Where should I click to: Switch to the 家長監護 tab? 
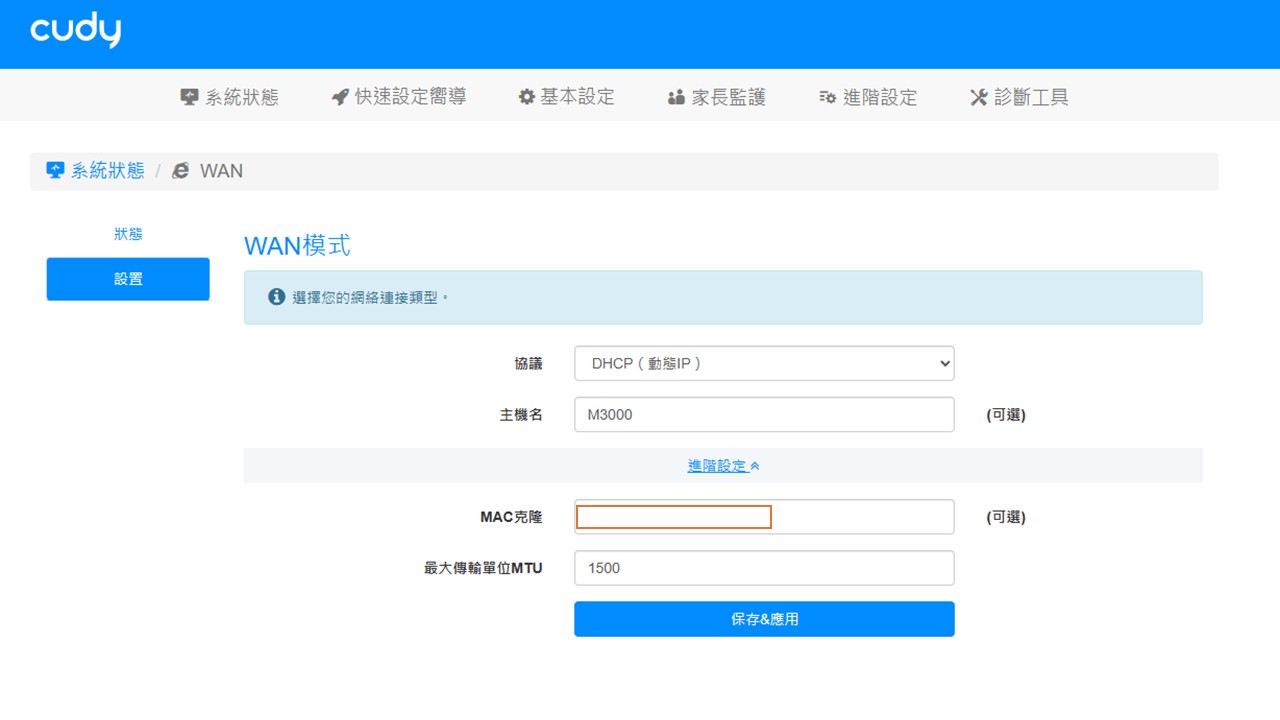[714, 96]
